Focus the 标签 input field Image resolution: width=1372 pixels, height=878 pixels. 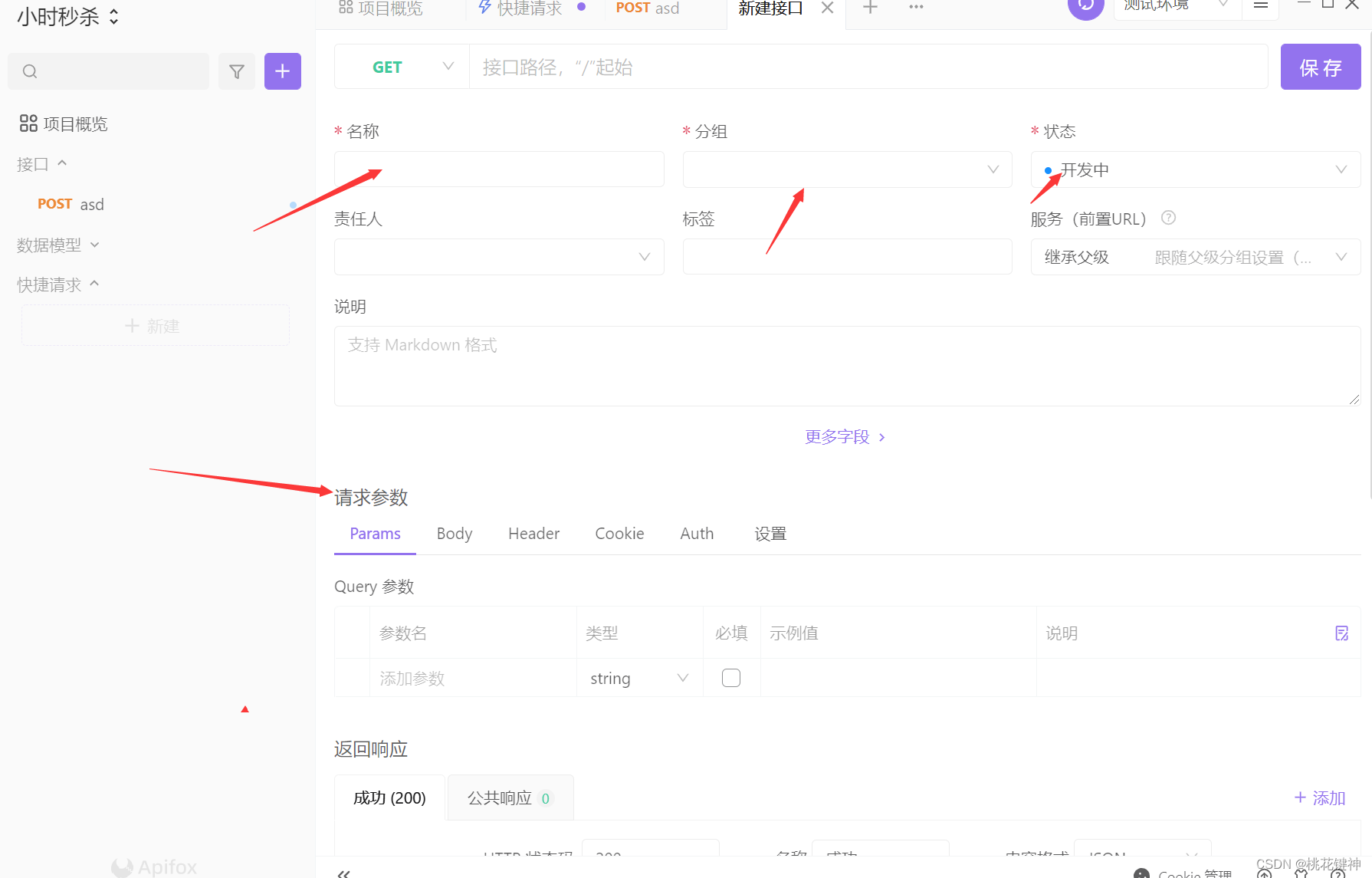[x=847, y=256]
